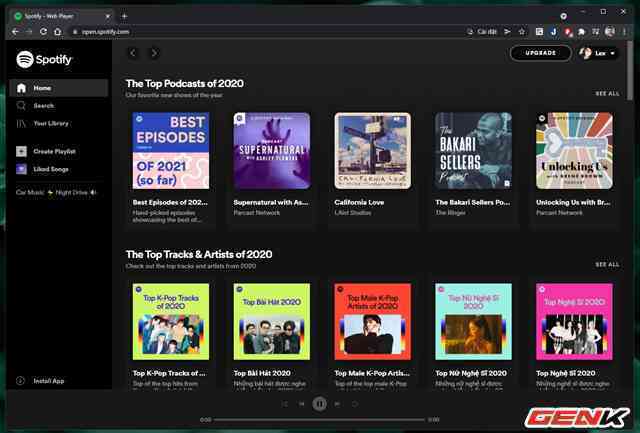Skip to the next track
The height and width of the screenshot is (433, 640).
click(x=337, y=404)
